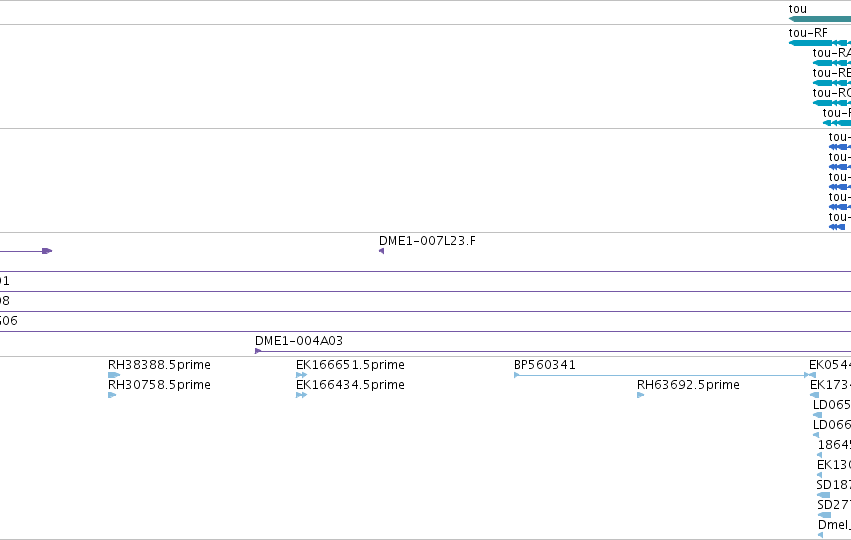Image resolution: width=851 pixels, height=540 pixels.
Task: Click the 'tou' gene label
Action: tap(797, 9)
